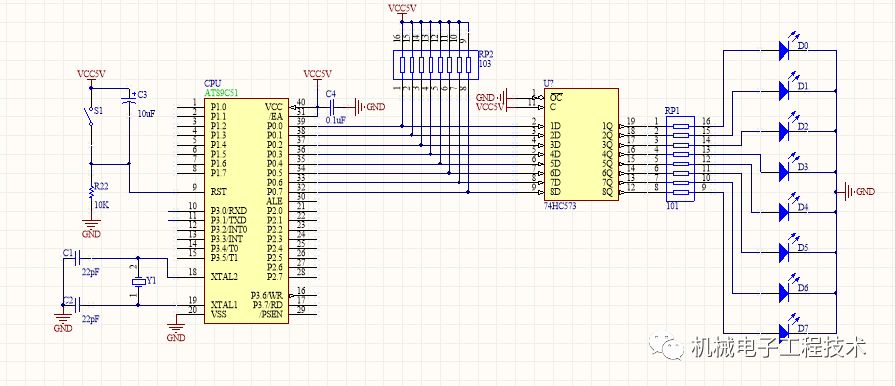Click the 10uF value of C3
Viewport: 895px width, 386px height.
point(147,114)
